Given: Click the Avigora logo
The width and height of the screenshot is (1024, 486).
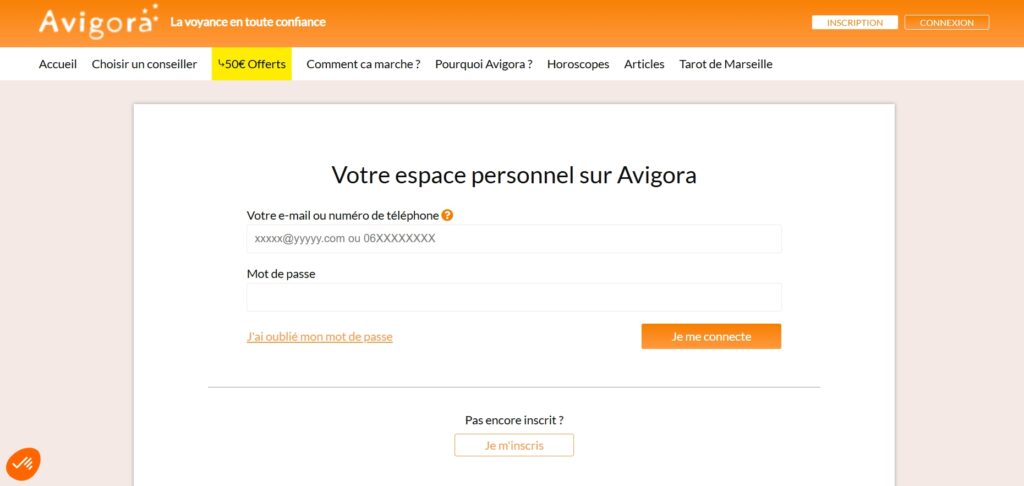Looking at the screenshot, I should click(x=97, y=22).
